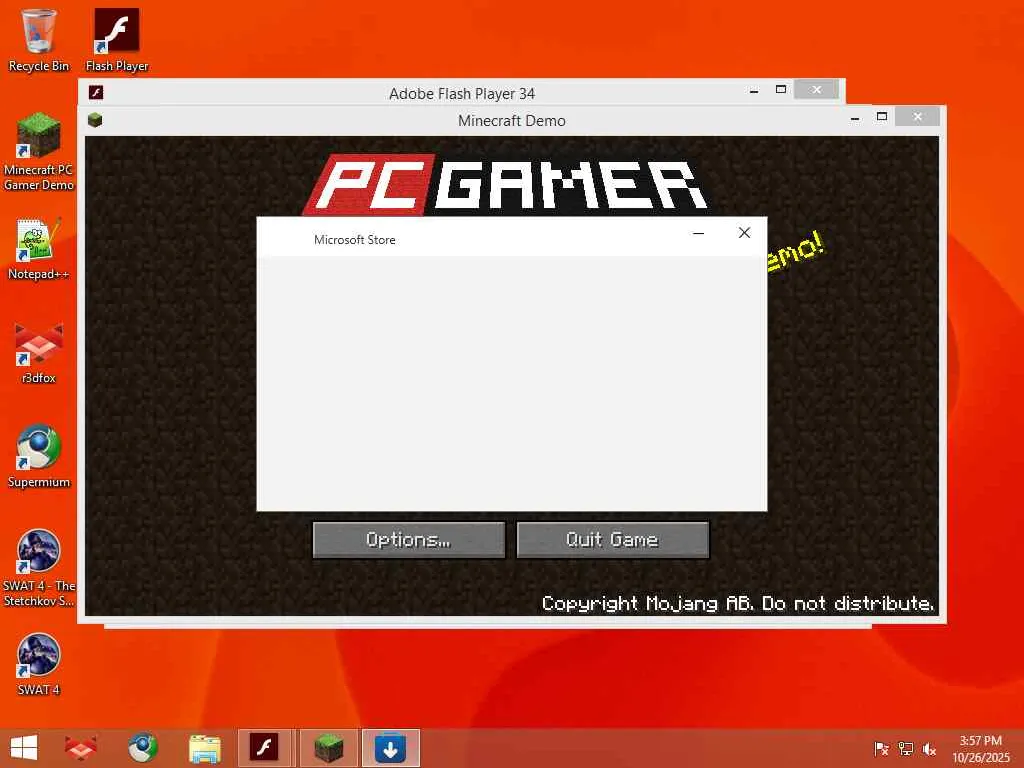This screenshot has height=768, width=1024.
Task: Minimize the Minecraft Demo window
Action: (855, 118)
